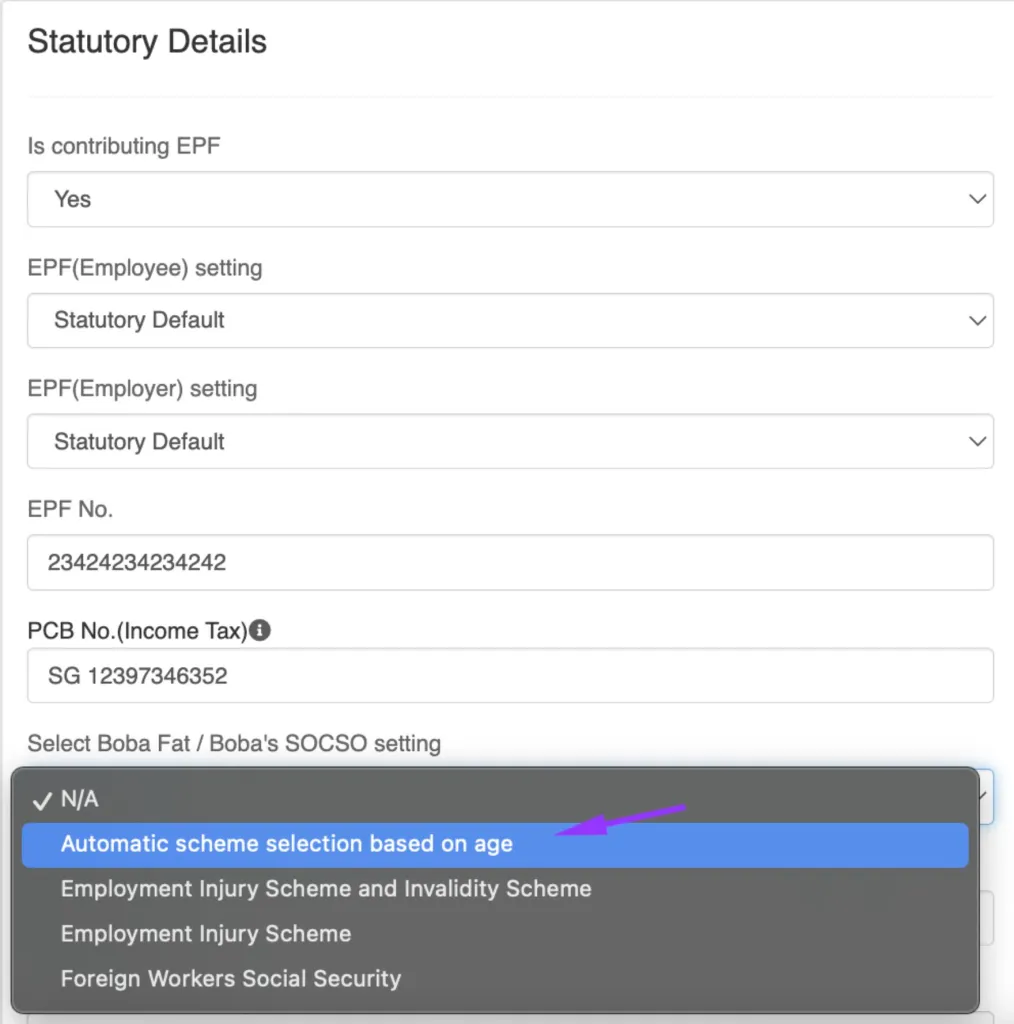Click the SOCSO setting label text
The width and height of the screenshot is (1014, 1024).
(x=234, y=744)
